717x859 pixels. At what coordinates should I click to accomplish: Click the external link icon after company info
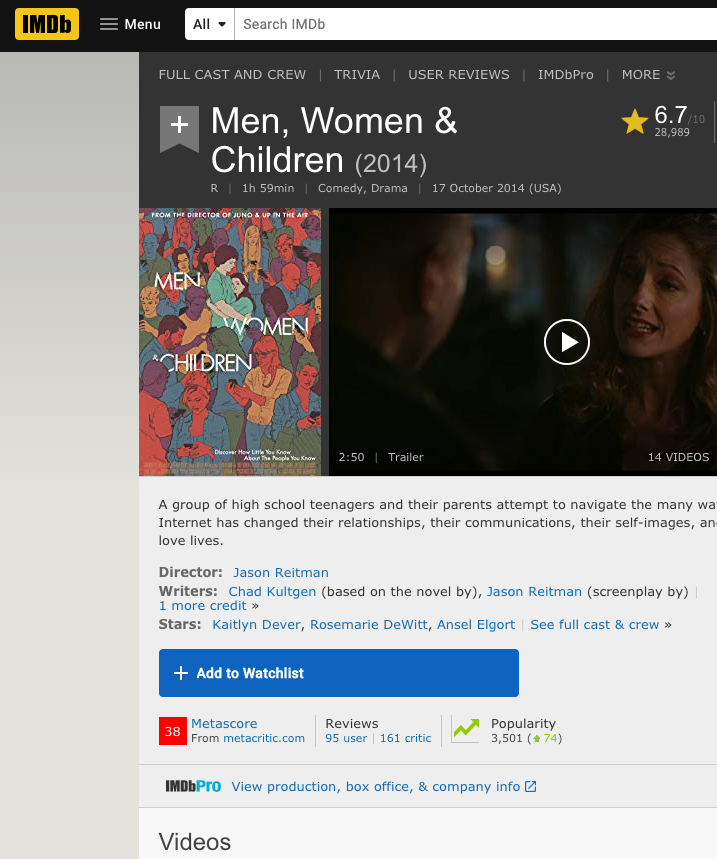pyautogui.click(x=530, y=787)
